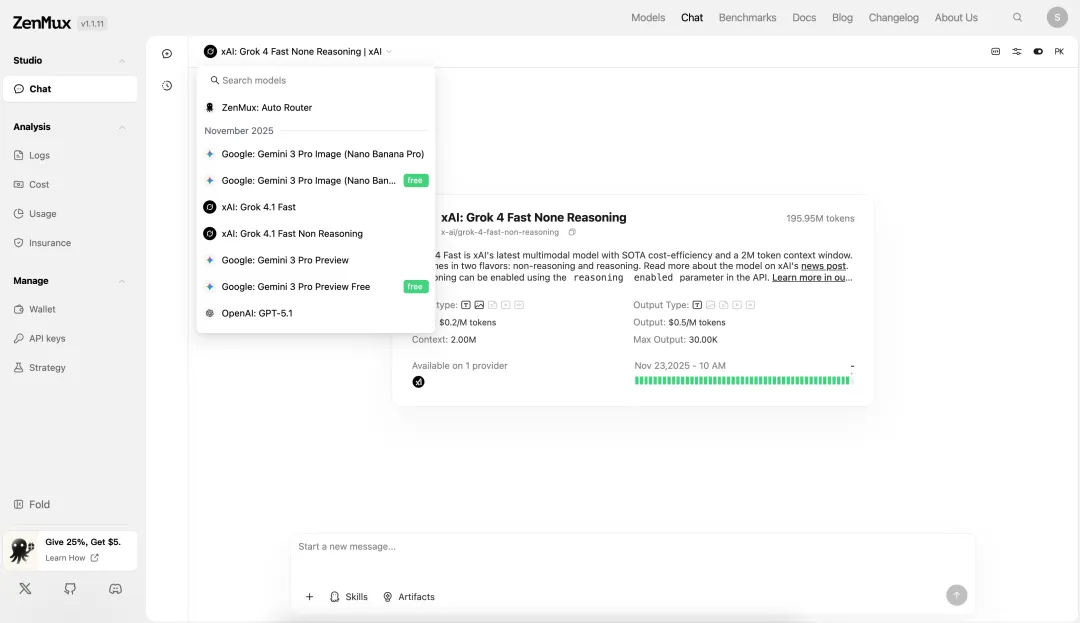Copy the x-ai/grok-4-fast-non-reasoning model ID

[572, 232]
